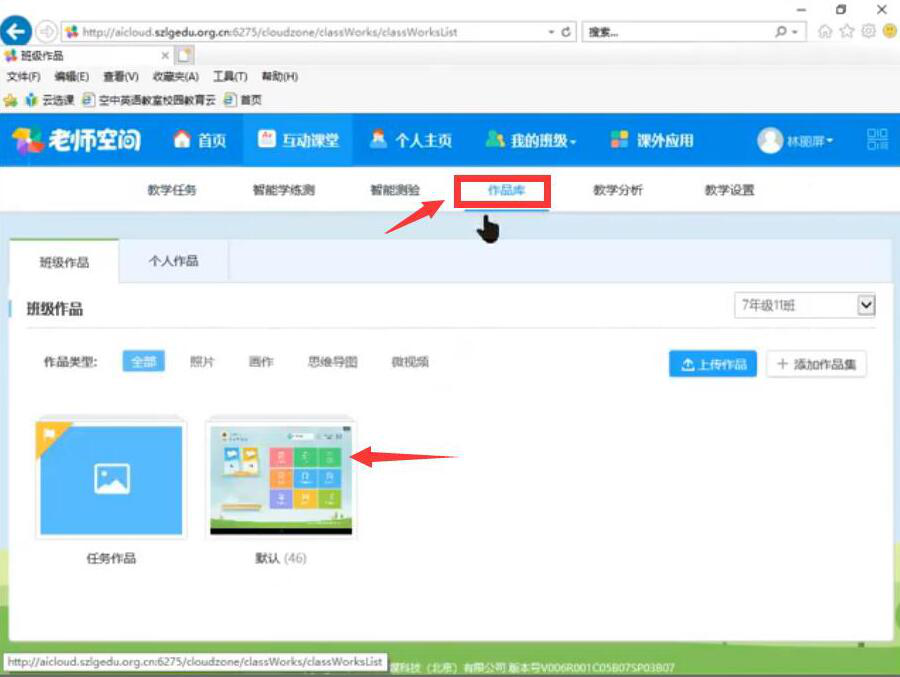Open the 默认 (46) album thumbnail
900x677 pixels.
(x=281, y=478)
